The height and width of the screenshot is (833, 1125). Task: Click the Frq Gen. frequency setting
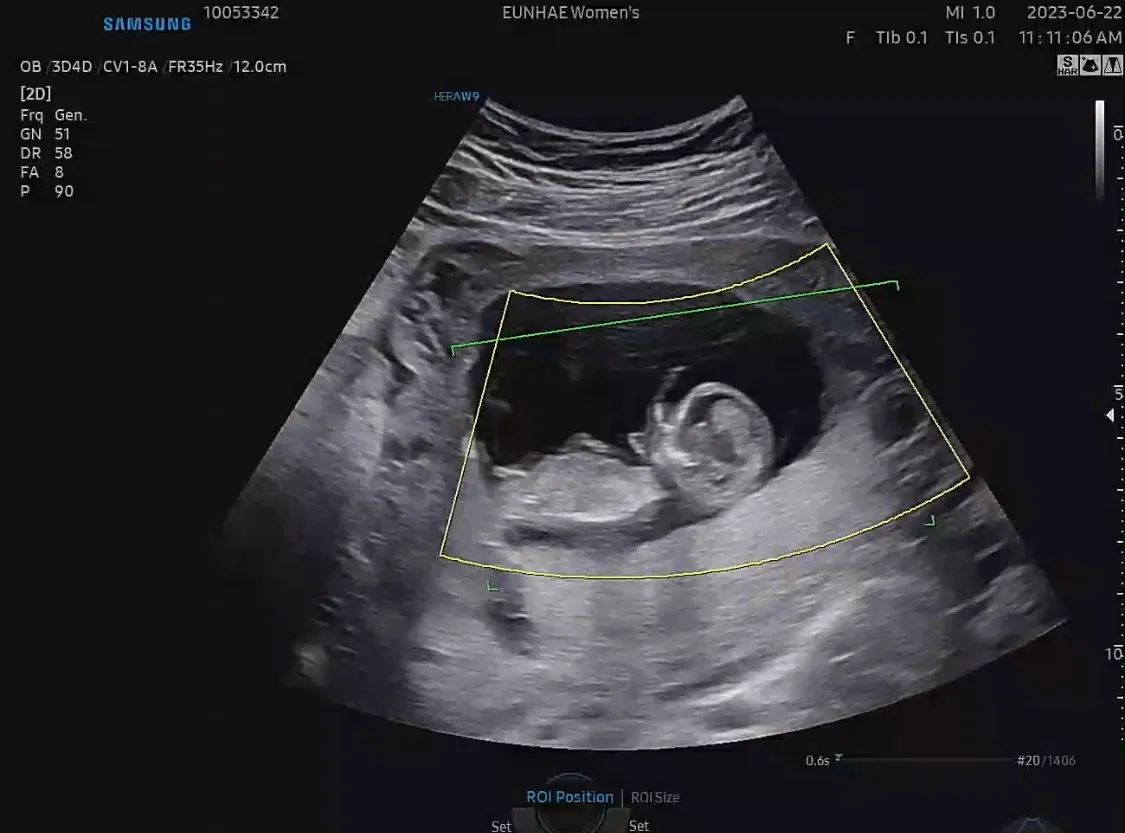pos(54,115)
